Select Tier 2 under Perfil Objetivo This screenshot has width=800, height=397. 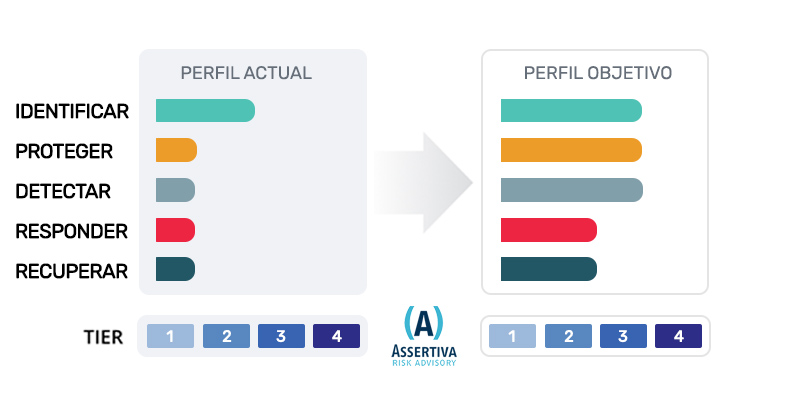point(568,336)
